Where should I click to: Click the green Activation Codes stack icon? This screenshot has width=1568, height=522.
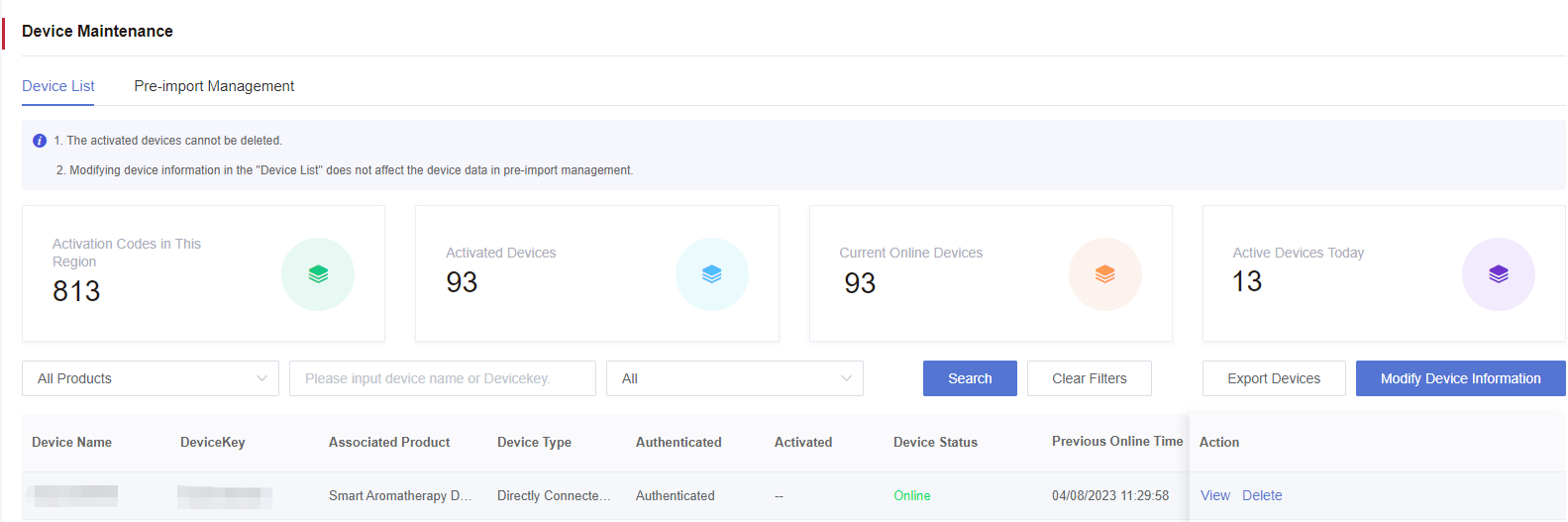tap(318, 274)
